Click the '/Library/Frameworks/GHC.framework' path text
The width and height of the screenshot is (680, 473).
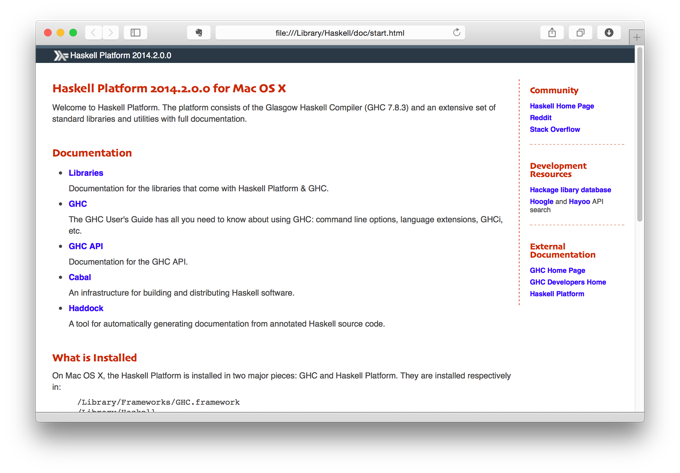click(x=158, y=402)
